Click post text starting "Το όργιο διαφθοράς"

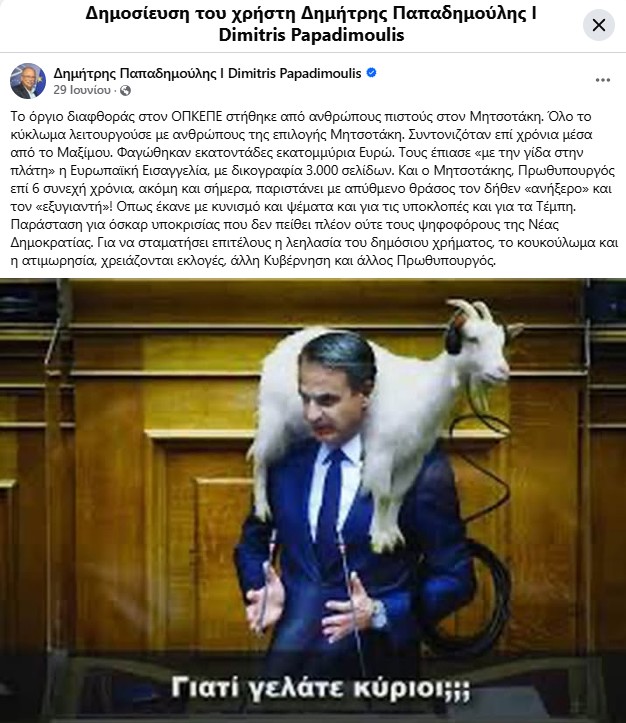(x=313, y=188)
